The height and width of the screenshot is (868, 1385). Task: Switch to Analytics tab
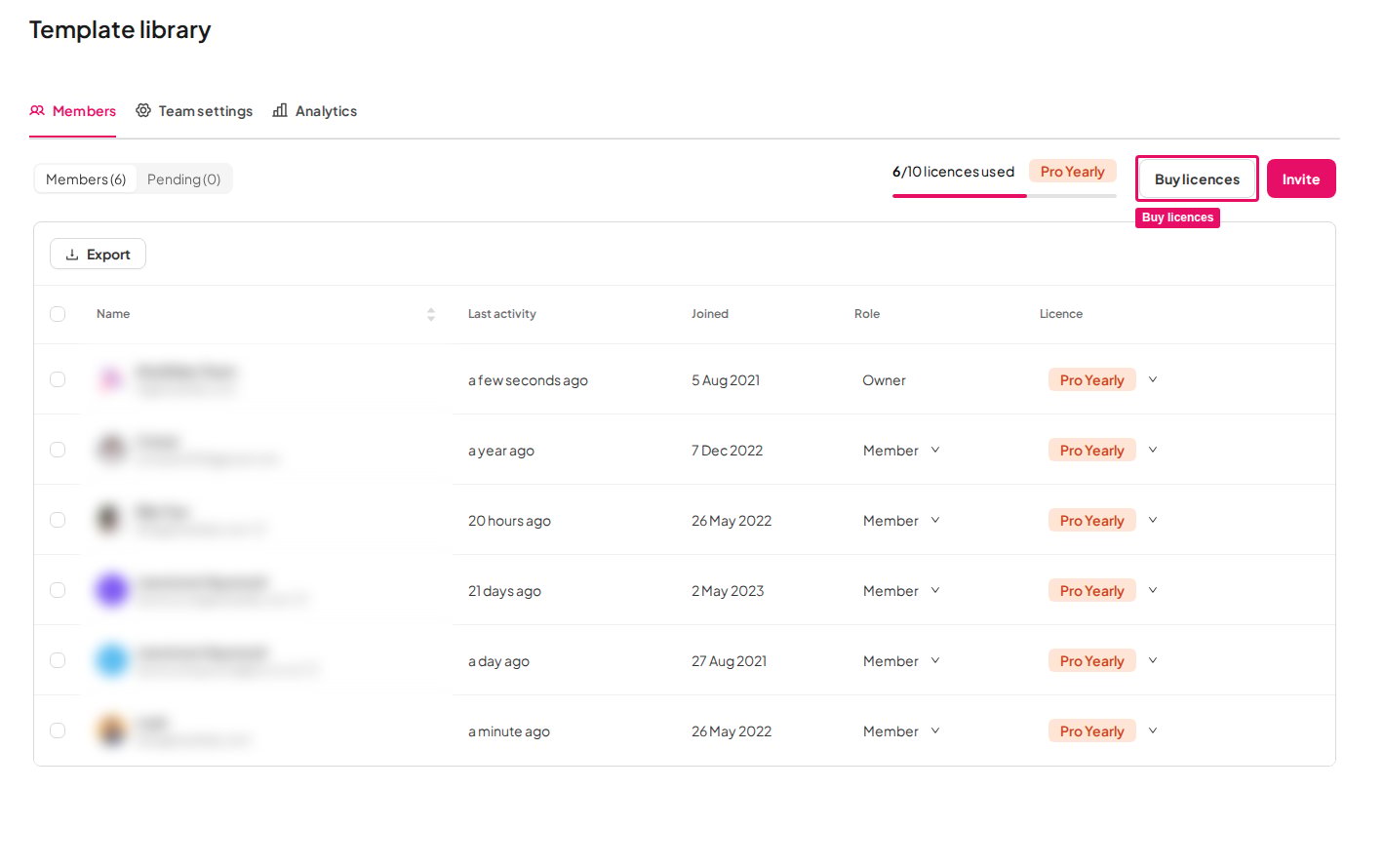(x=315, y=111)
